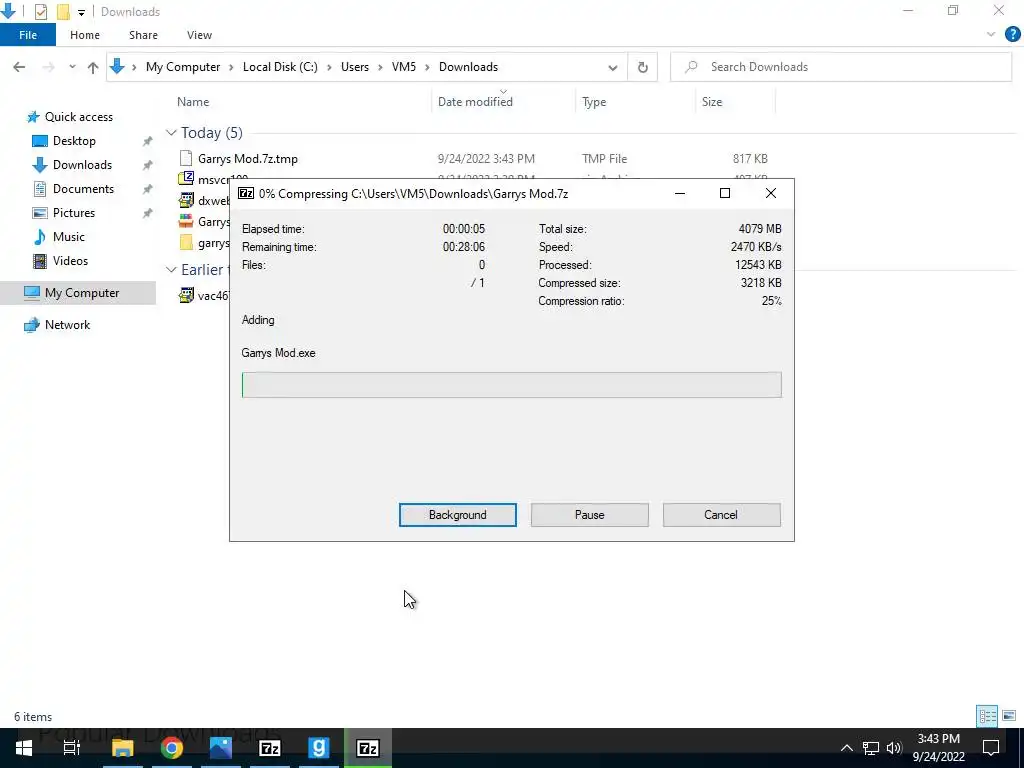
Task: Open Explorer help icon
Action: [1012, 35]
